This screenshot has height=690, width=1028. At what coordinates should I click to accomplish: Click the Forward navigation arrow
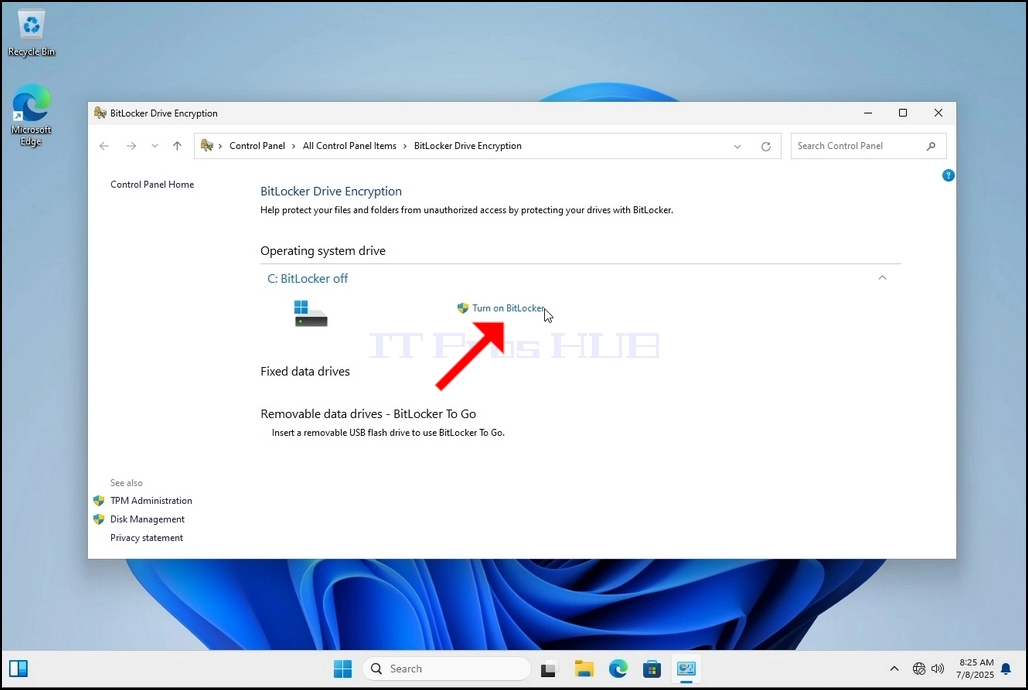click(131, 146)
